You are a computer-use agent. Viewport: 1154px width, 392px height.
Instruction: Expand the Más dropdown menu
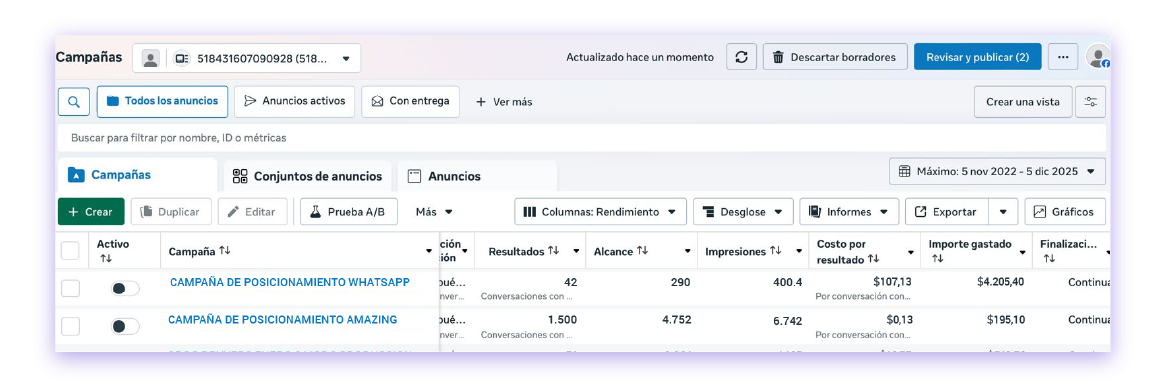pyautogui.click(x=433, y=212)
